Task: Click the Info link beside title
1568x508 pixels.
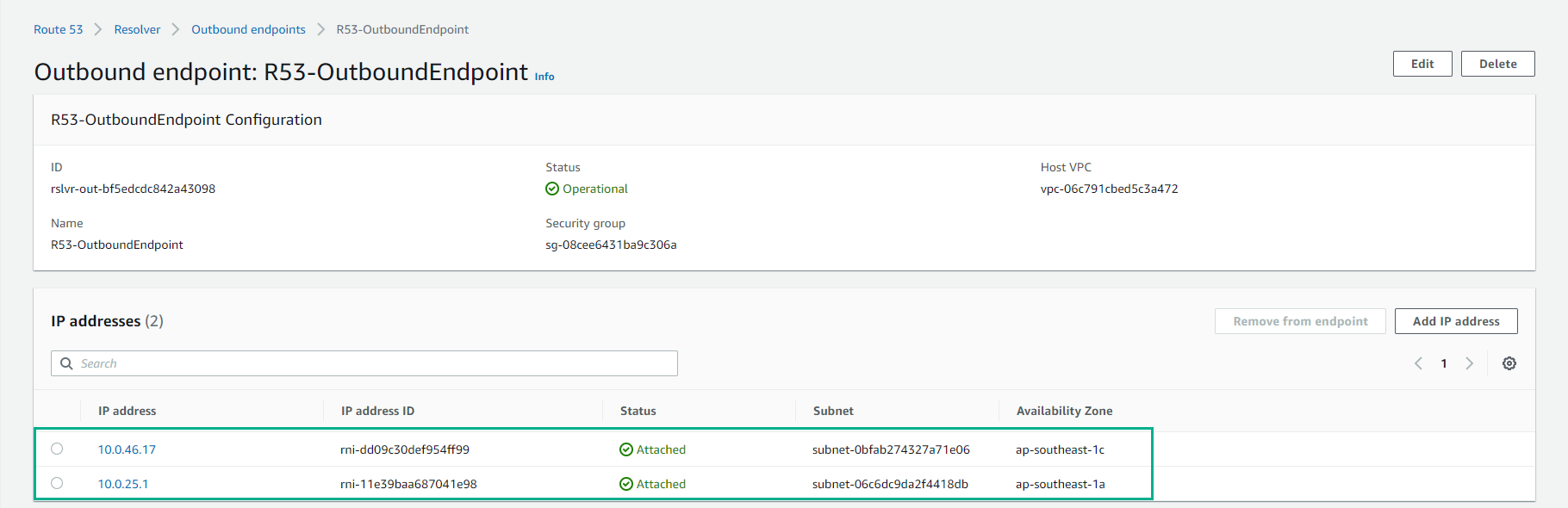Action: 544,77
